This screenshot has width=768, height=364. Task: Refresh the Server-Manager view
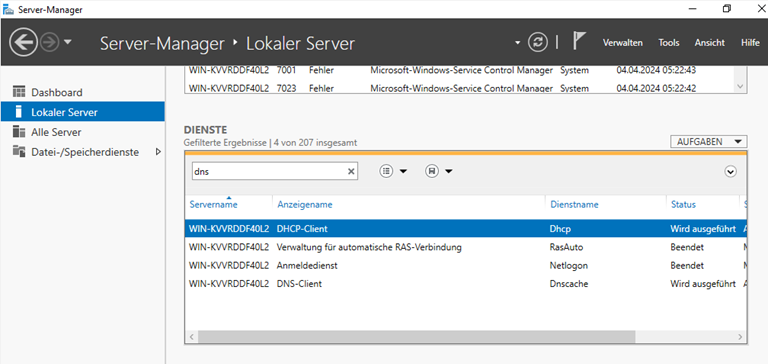537,43
